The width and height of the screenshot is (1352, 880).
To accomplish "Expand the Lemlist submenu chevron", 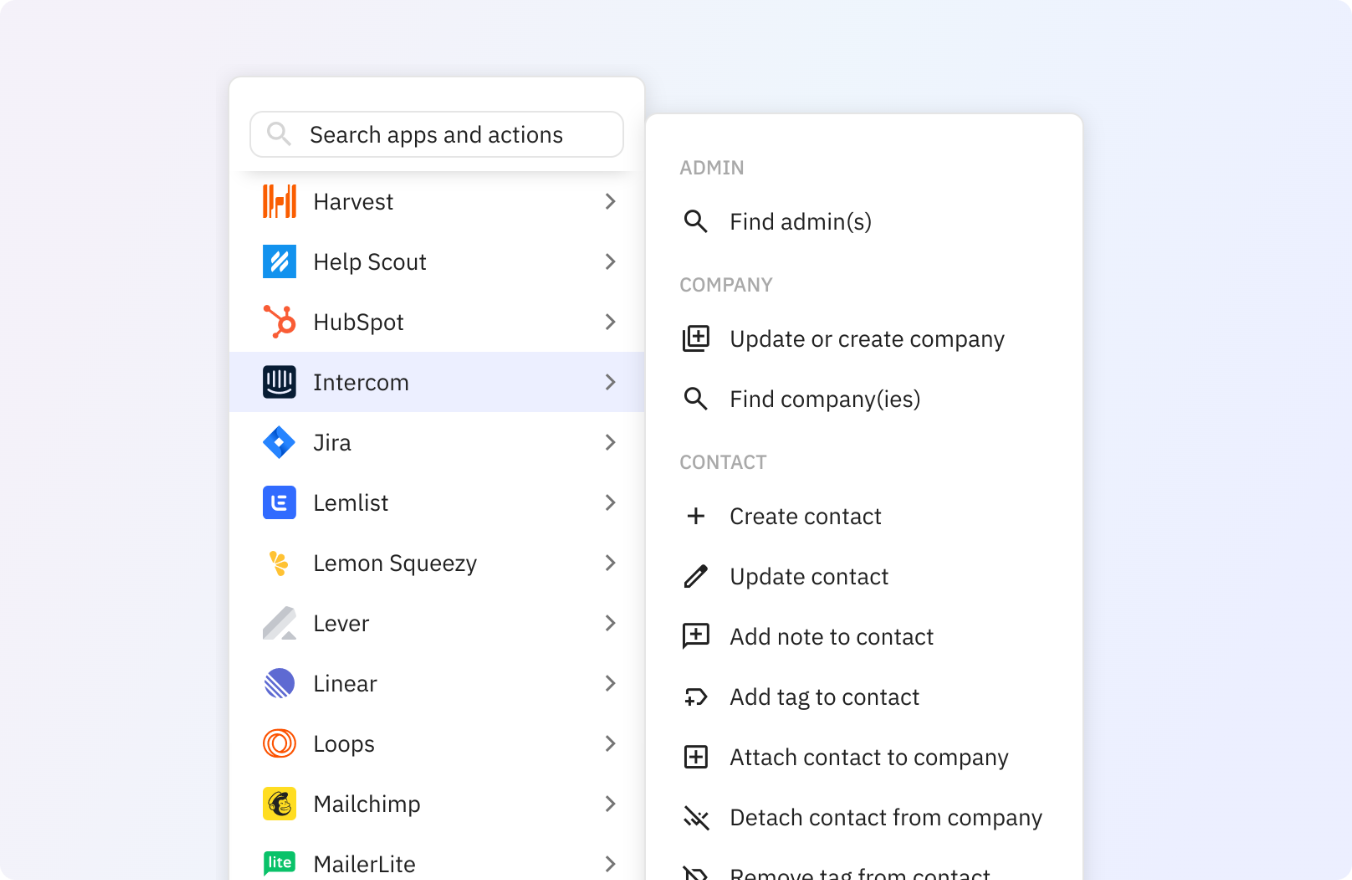I will pos(610,503).
